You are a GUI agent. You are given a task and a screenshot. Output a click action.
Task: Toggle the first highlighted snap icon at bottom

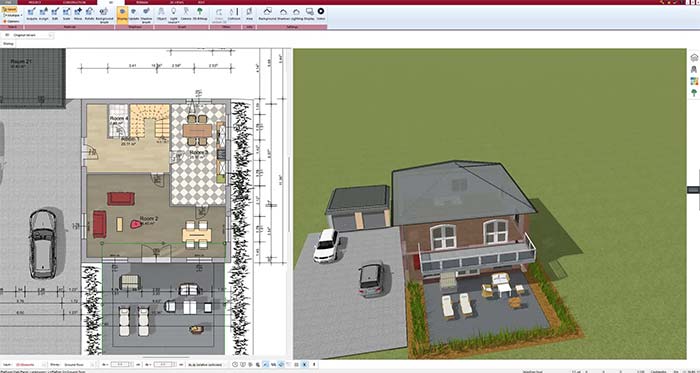265,365
